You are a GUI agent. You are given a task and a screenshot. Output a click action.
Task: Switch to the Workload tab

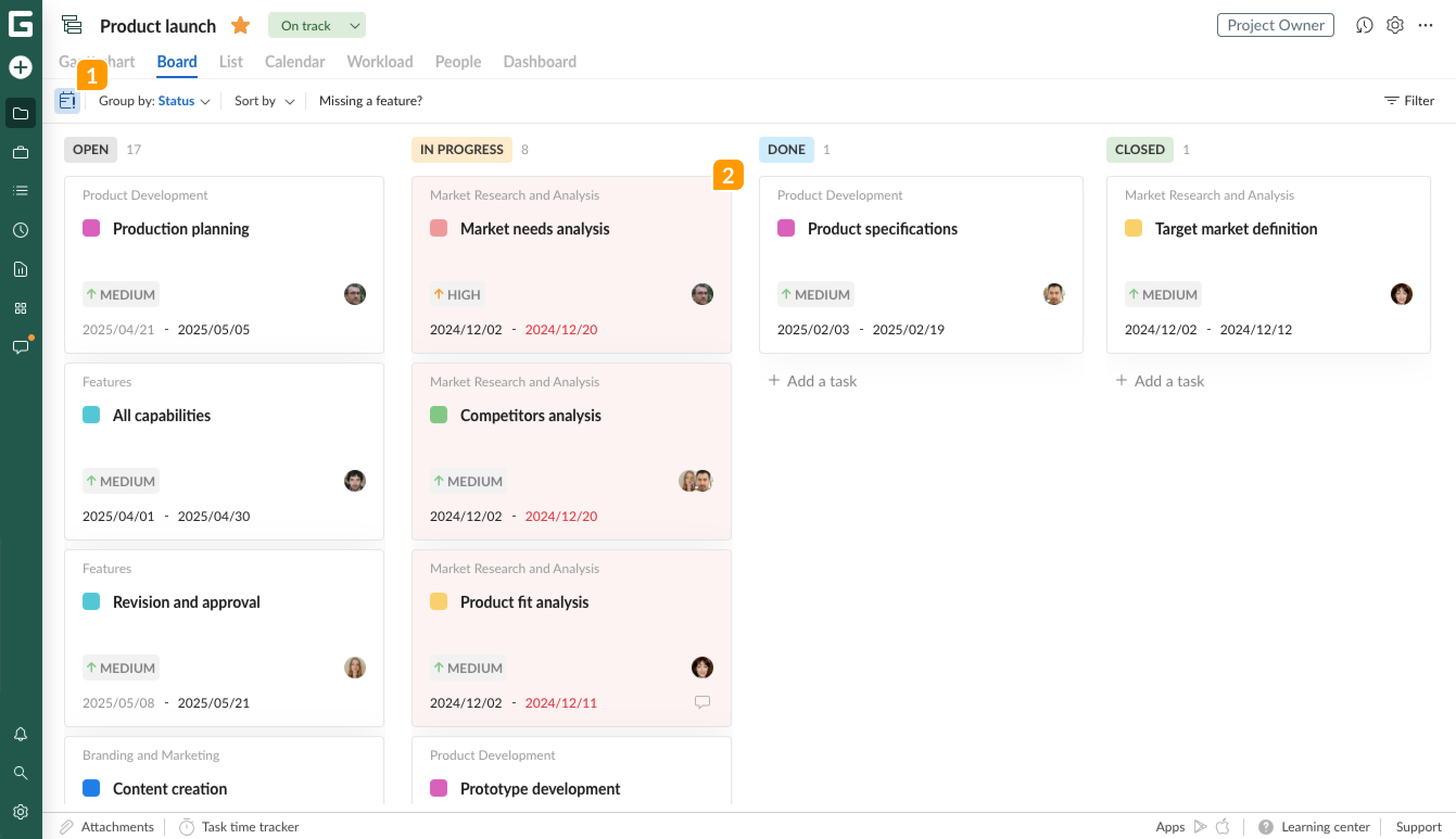pos(380,62)
